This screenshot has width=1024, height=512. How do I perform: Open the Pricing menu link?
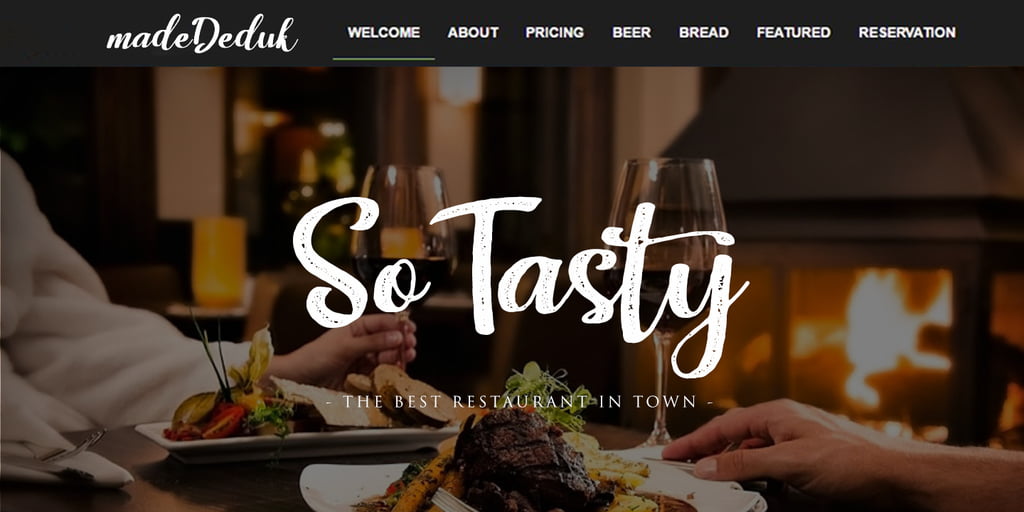554,33
